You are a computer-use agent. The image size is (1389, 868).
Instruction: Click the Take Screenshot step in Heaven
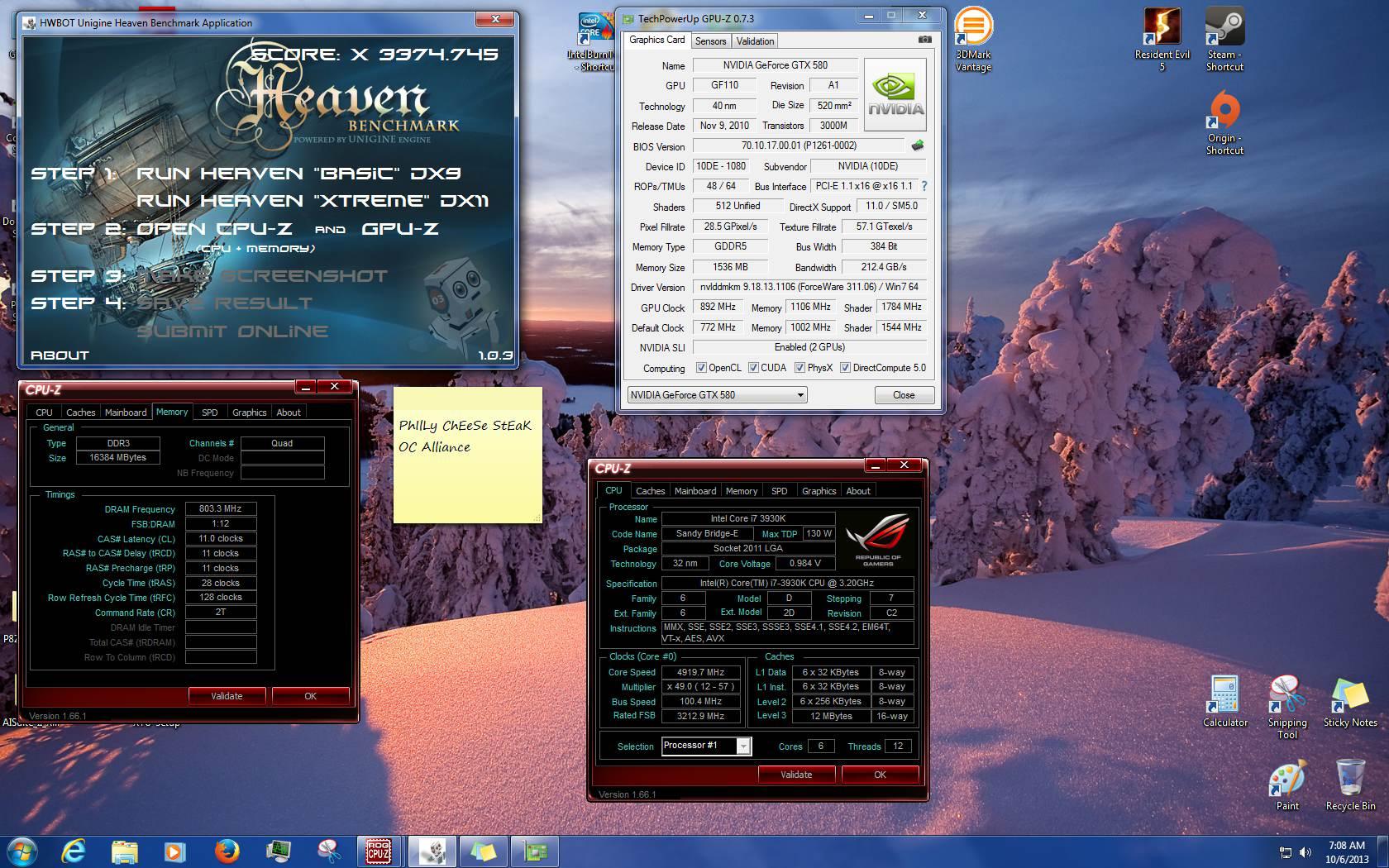coord(261,276)
